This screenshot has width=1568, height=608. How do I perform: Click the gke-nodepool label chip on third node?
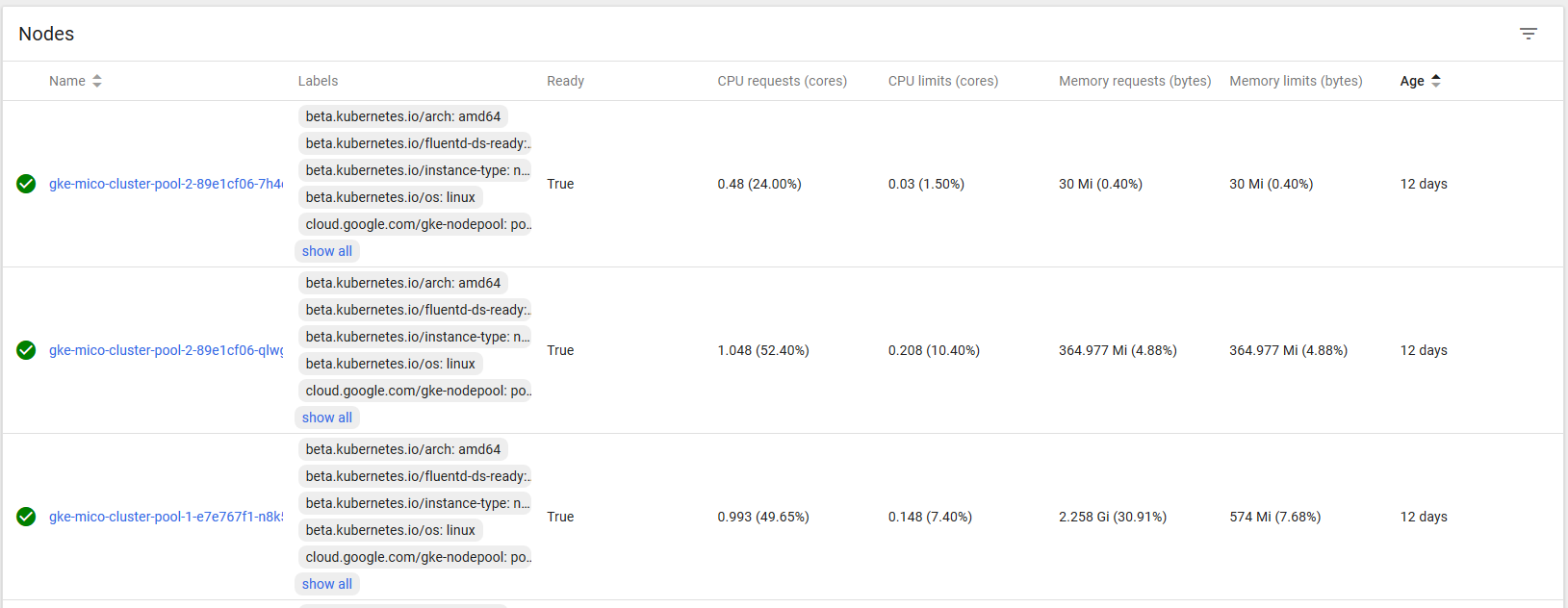pos(415,556)
